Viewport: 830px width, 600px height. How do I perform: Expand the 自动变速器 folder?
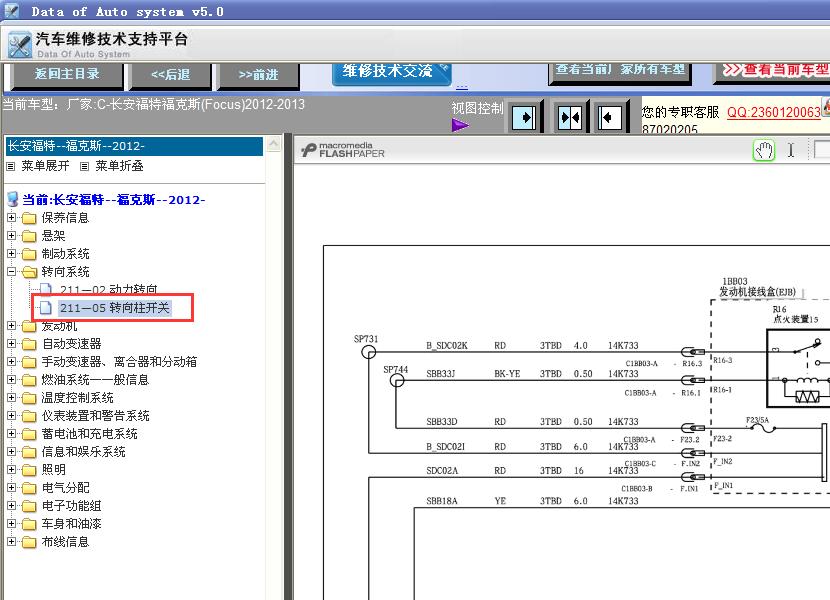point(12,343)
